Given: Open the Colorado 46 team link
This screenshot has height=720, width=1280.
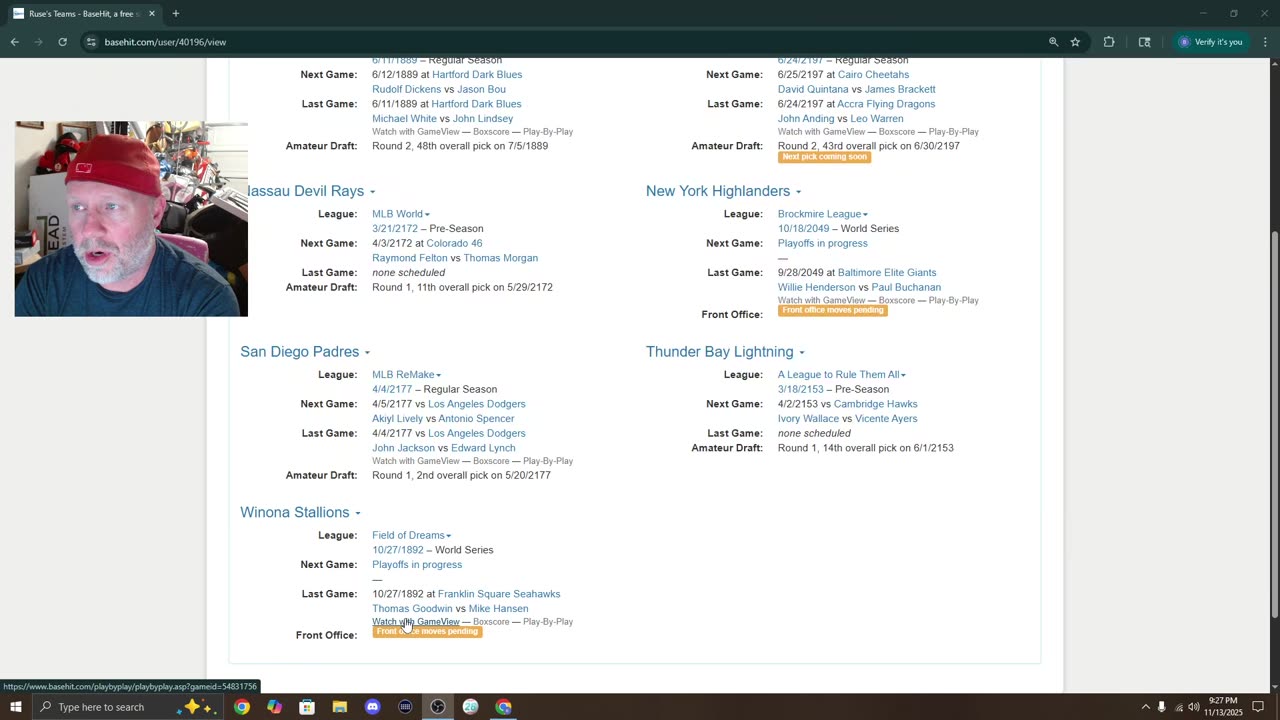Looking at the screenshot, I should coord(454,243).
